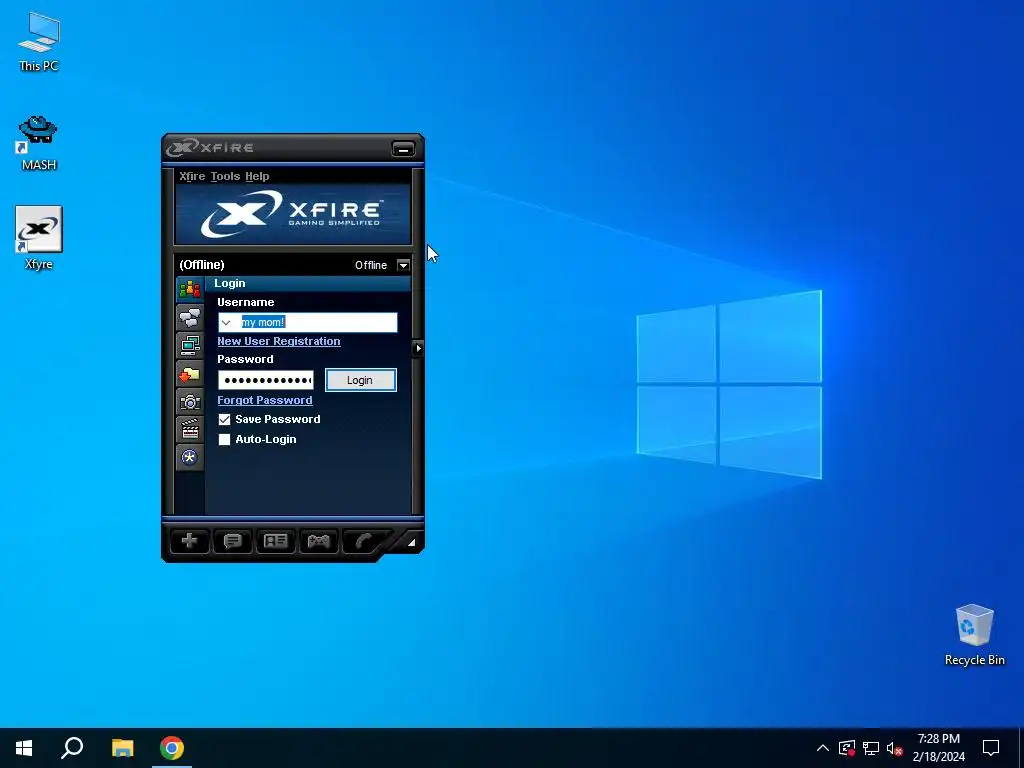This screenshot has height=768, width=1024.
Task: Select the MASH desktop shortcut
Action: click(39, 143)
